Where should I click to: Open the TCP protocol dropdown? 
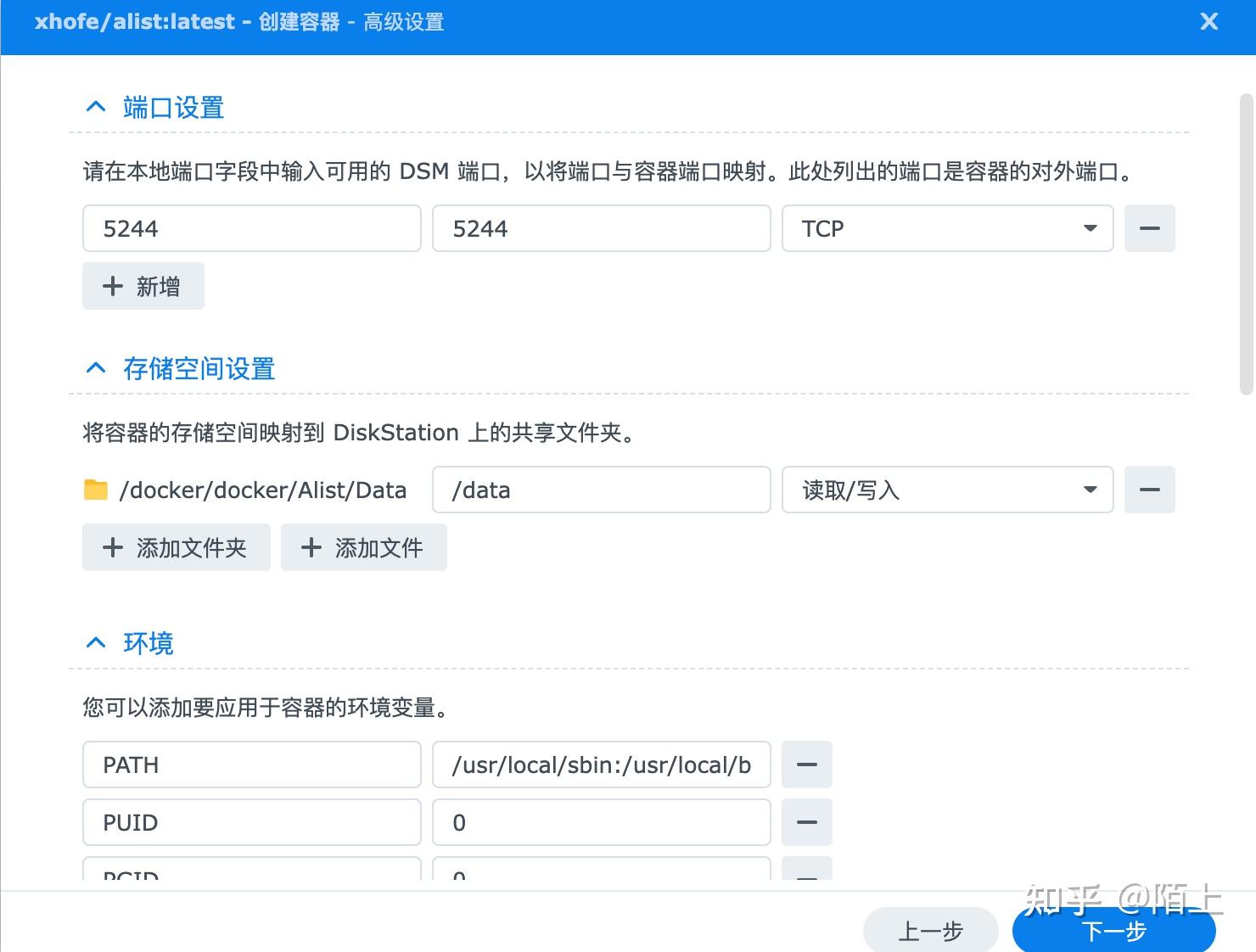pyautogui.click(x=1089, y=228)
